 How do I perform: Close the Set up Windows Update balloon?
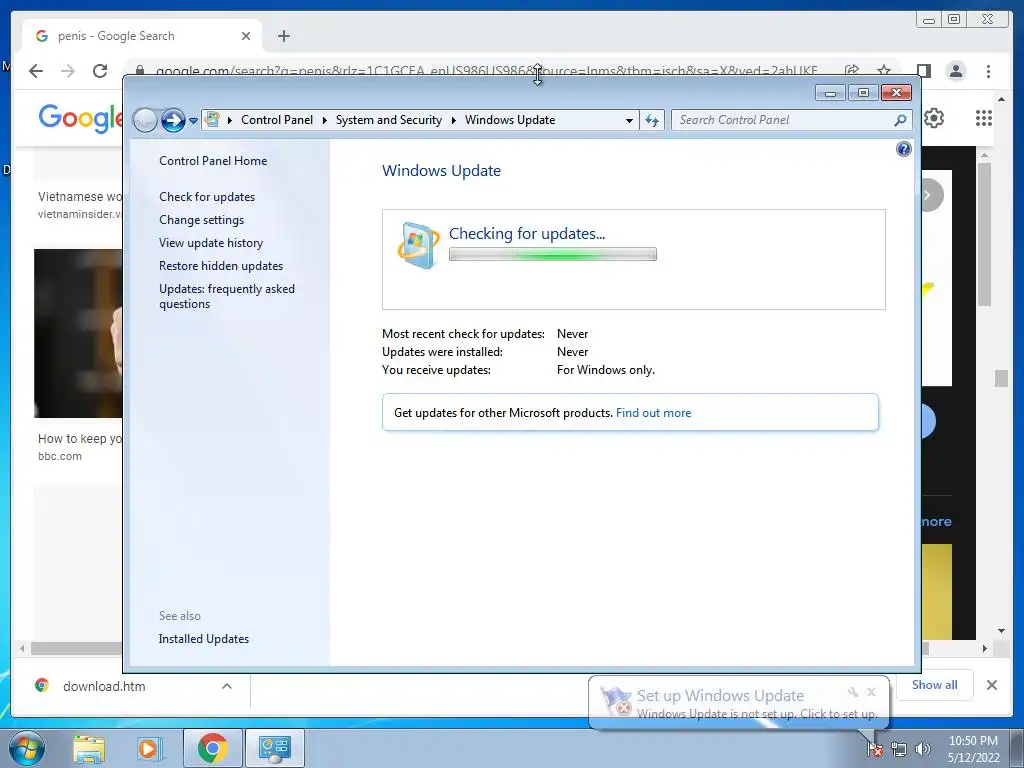pyautogui.click(x=871, y=692)
